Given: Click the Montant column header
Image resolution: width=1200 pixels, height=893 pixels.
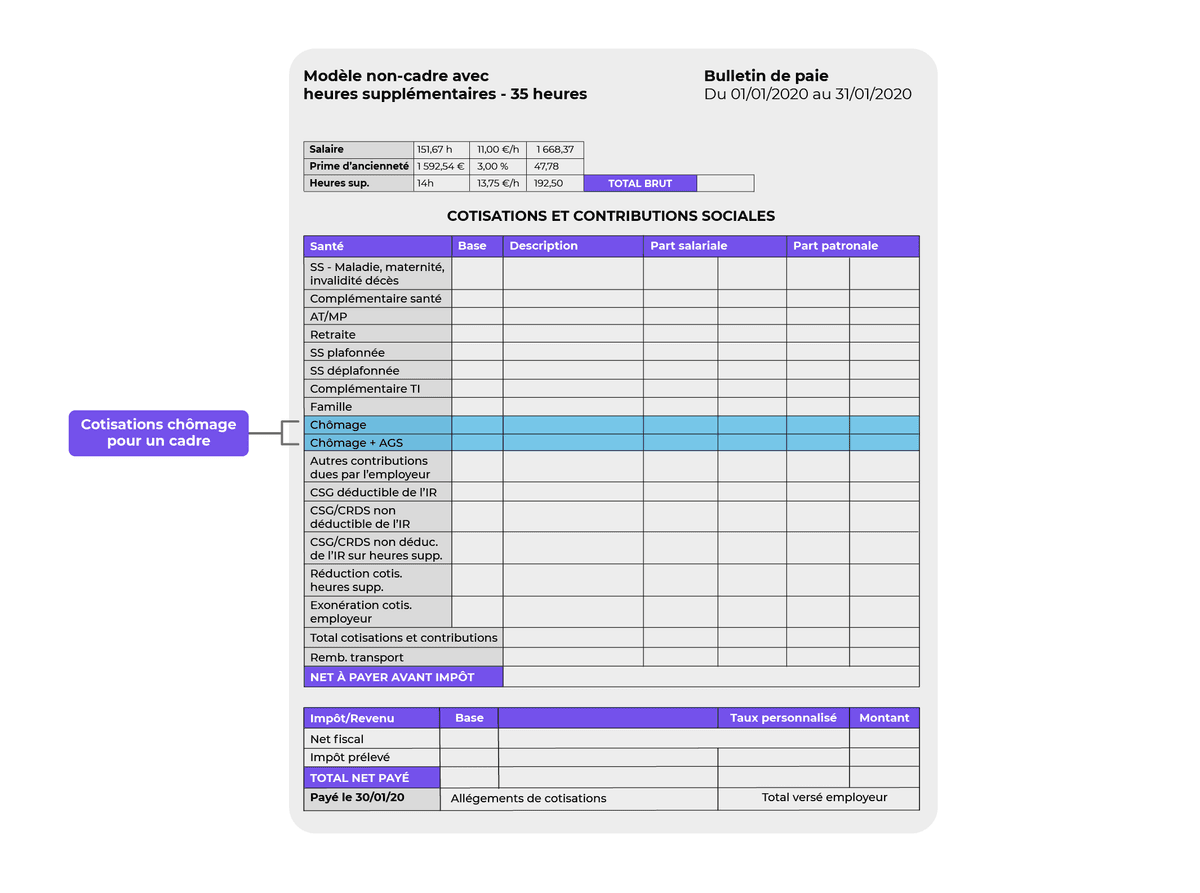Looking at the screenshot, I should (884, 718).
